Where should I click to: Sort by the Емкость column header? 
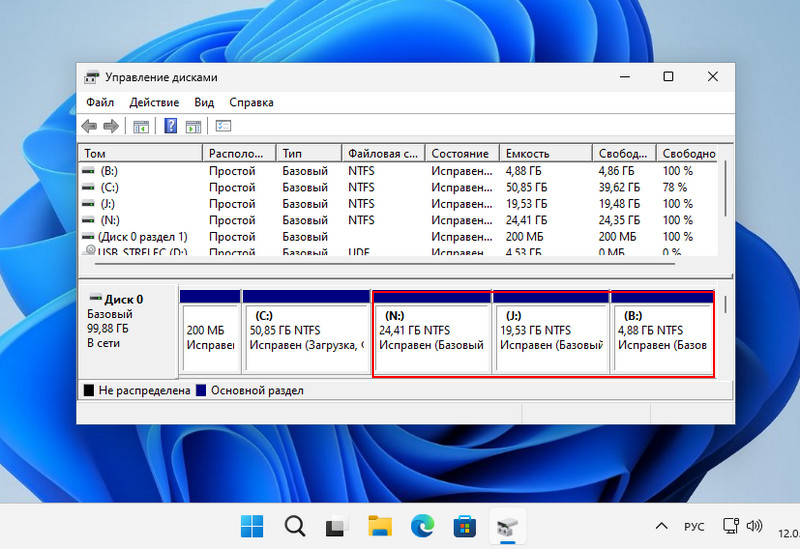pyautogui.click(x=546, y=153)
